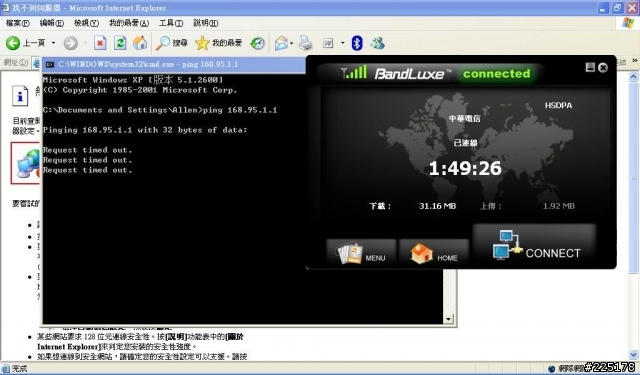Click the toolbar overflow chevron at right
Image resolution: width=640 pixels, height=375 pixels.
click(x=635, y=61)
